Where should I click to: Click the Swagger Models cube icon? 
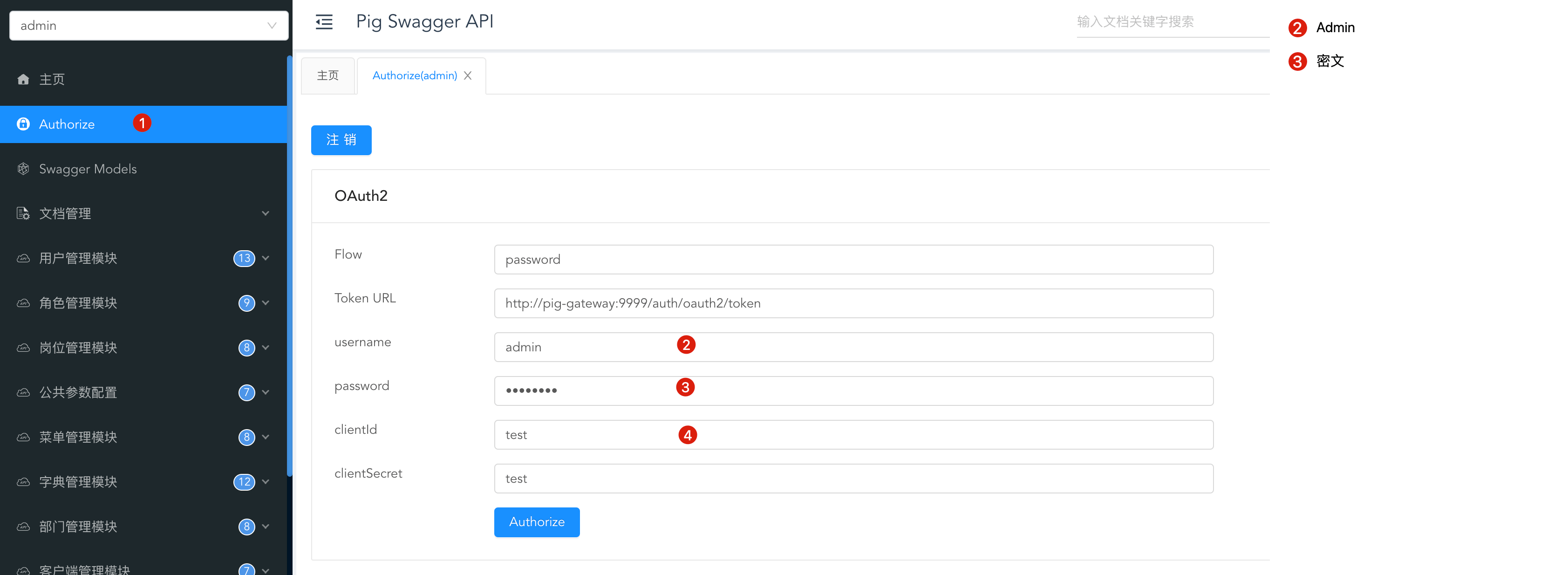23,169
